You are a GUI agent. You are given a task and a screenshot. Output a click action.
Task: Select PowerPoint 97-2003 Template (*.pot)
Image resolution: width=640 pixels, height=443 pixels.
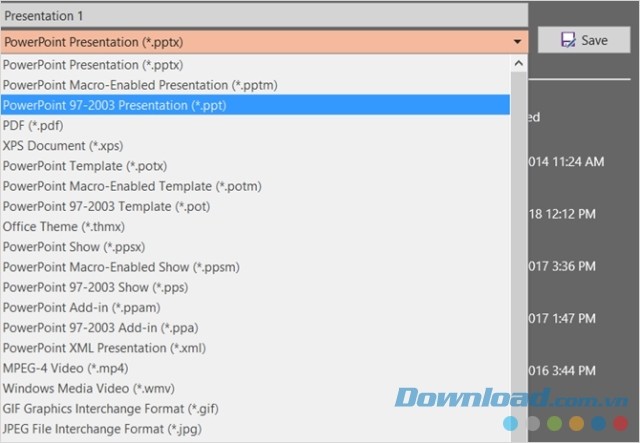tap(256, 206)
